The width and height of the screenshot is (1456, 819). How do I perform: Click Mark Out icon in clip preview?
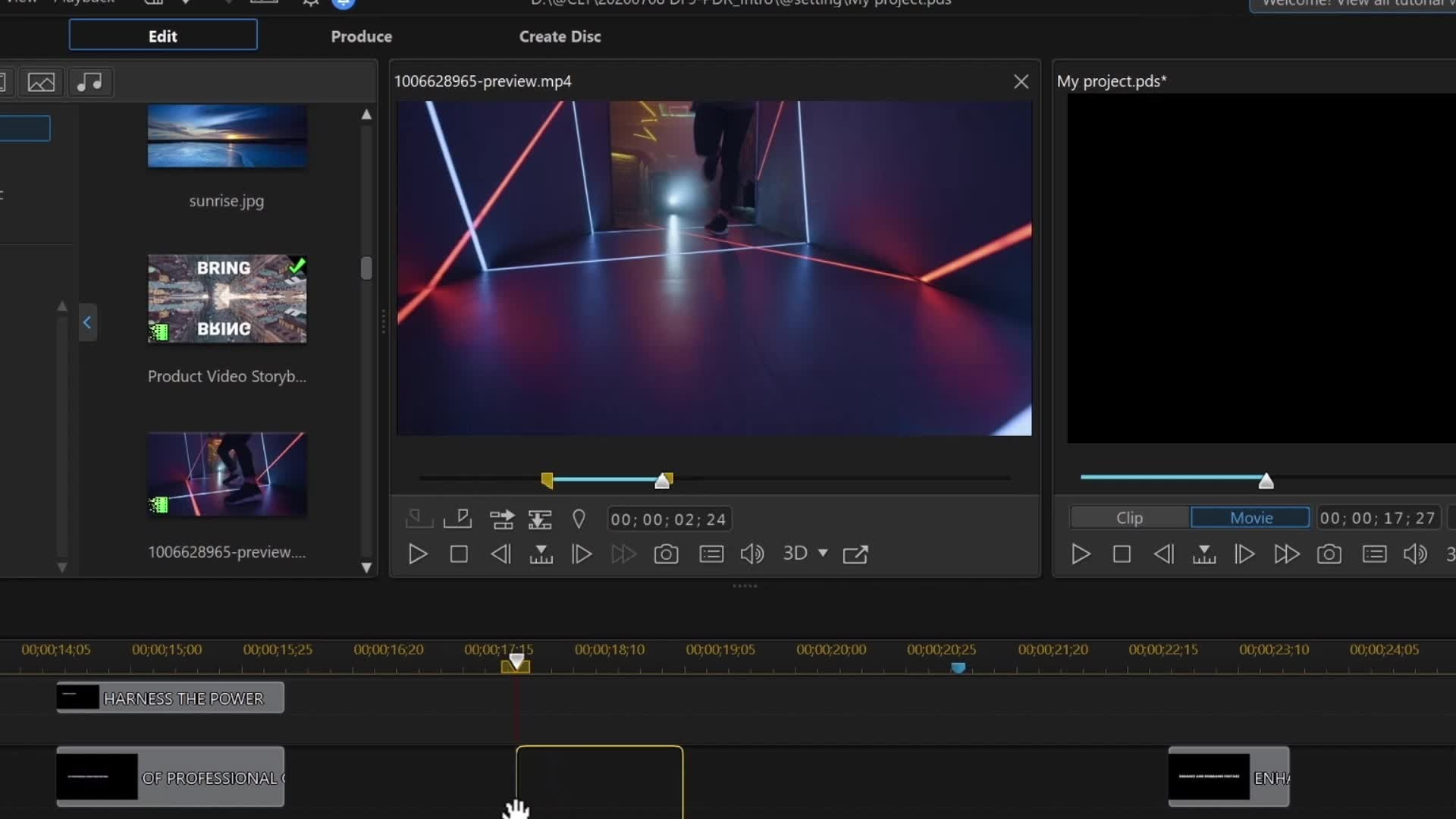(457, 519)
